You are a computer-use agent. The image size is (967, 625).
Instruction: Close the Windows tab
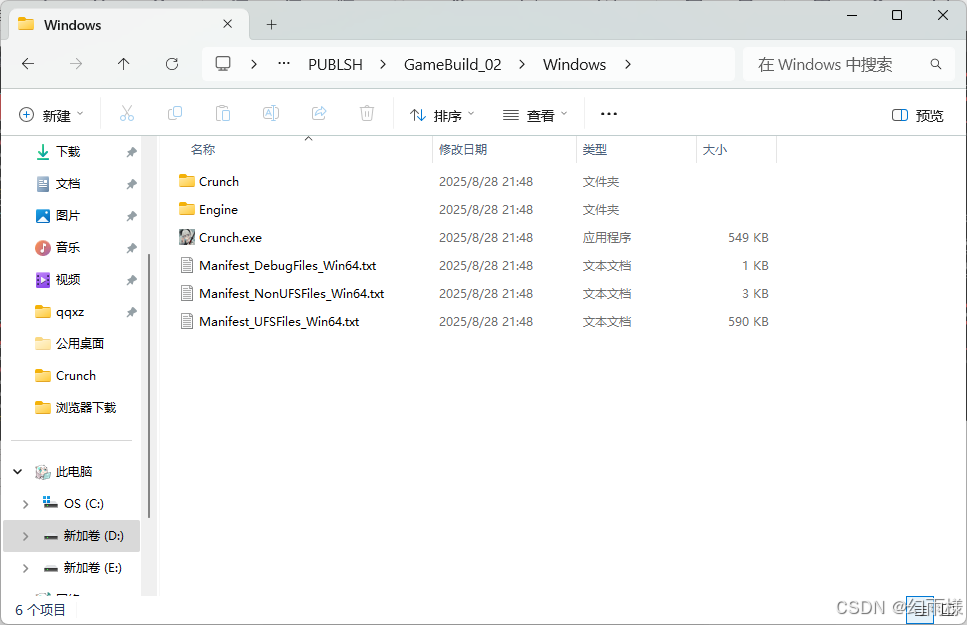pyautogui.click(x=228, y=24)
